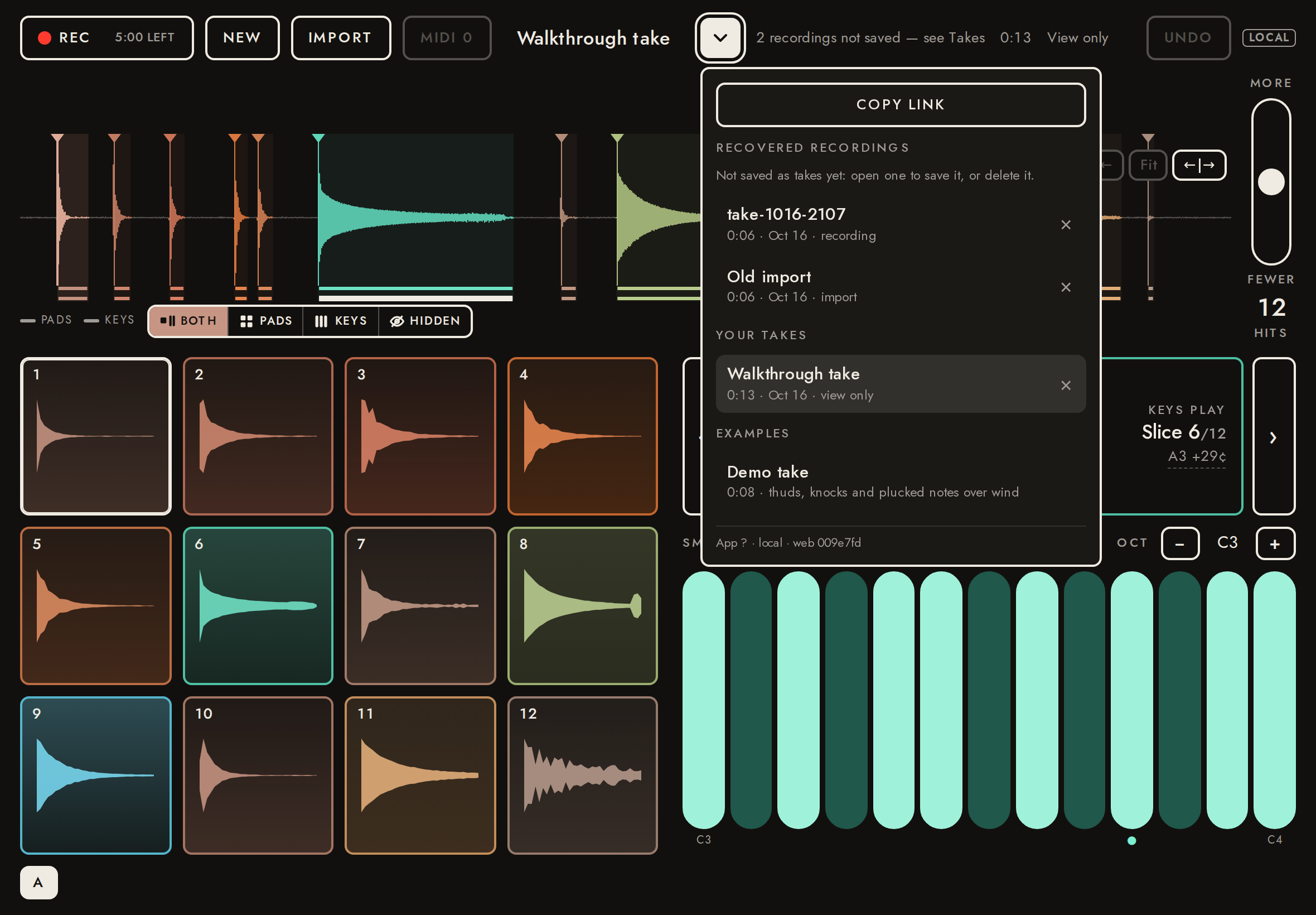Click the UNDO button
Viewport: 1316px width, 915px height.
pos(1188,38)
